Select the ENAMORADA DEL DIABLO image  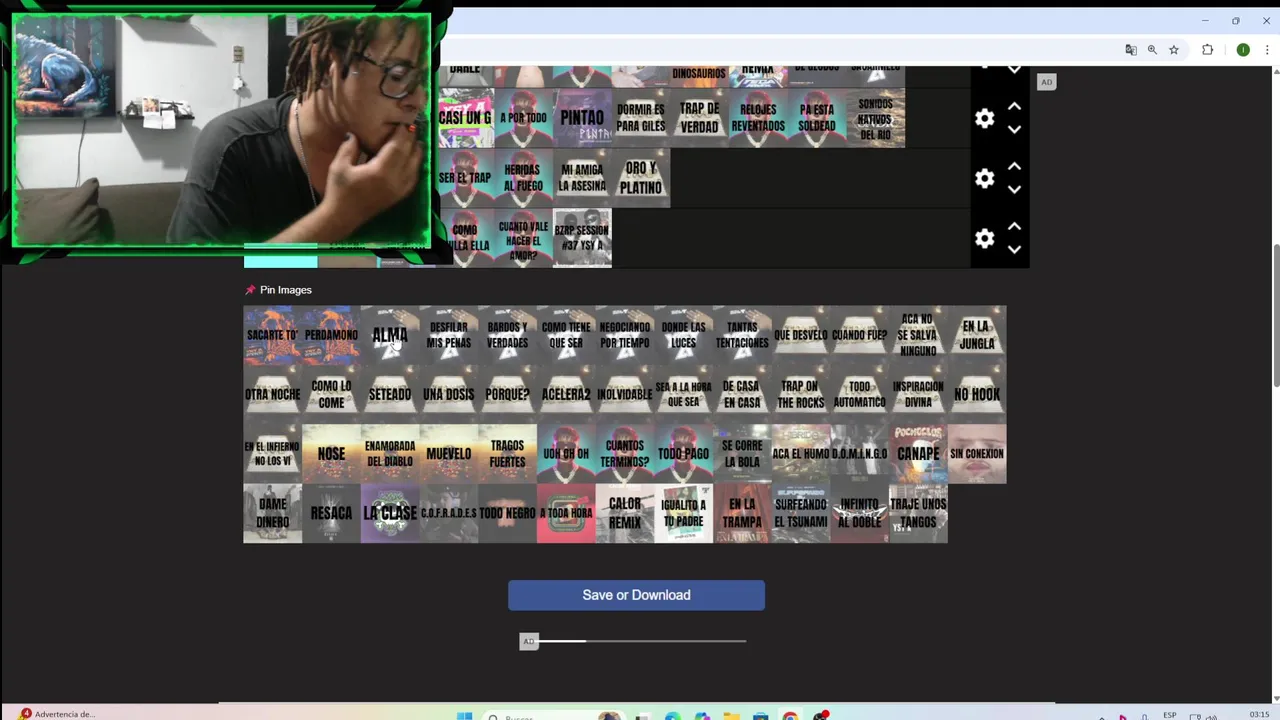pyautogui.click(x=390, y=454)
